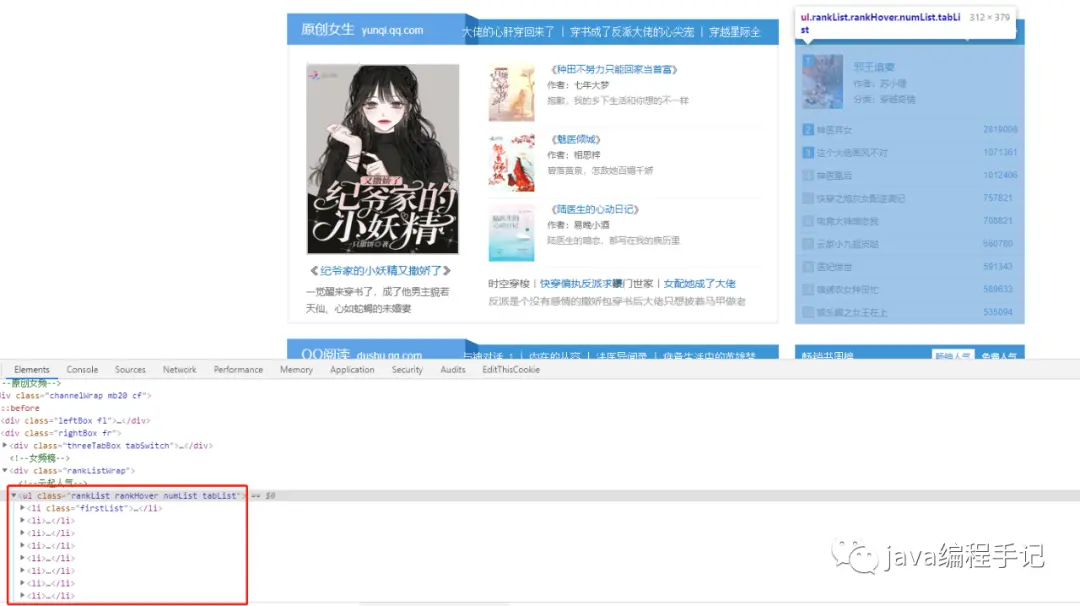The width and height of the screenshot is (1080, 606).
Task: Click the 原创女生 site logo
Action: coord(322,30)
